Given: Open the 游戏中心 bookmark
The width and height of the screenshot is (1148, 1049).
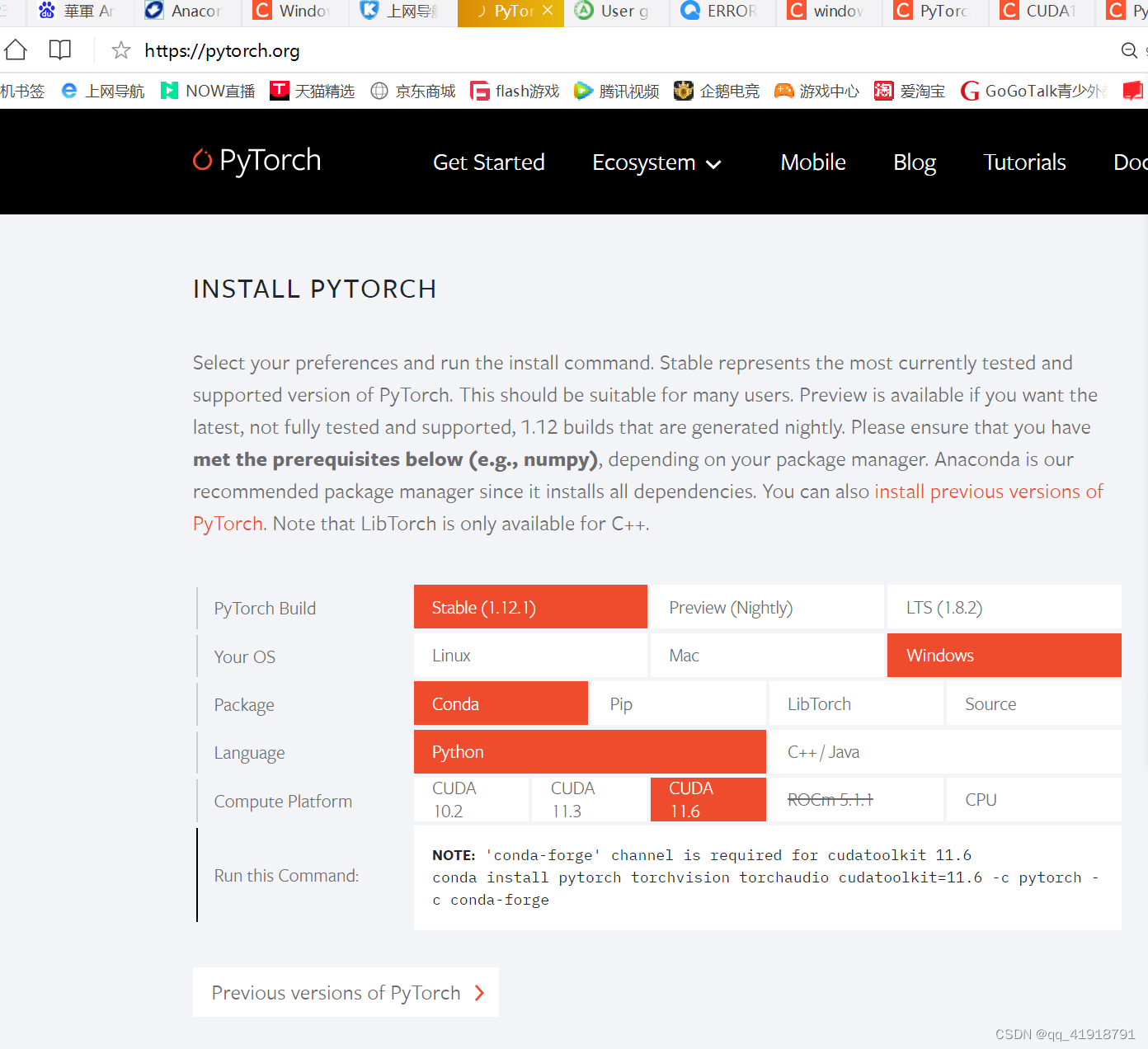Looking at the screenshot, I should pyautogui.click(x=816, y=91).
